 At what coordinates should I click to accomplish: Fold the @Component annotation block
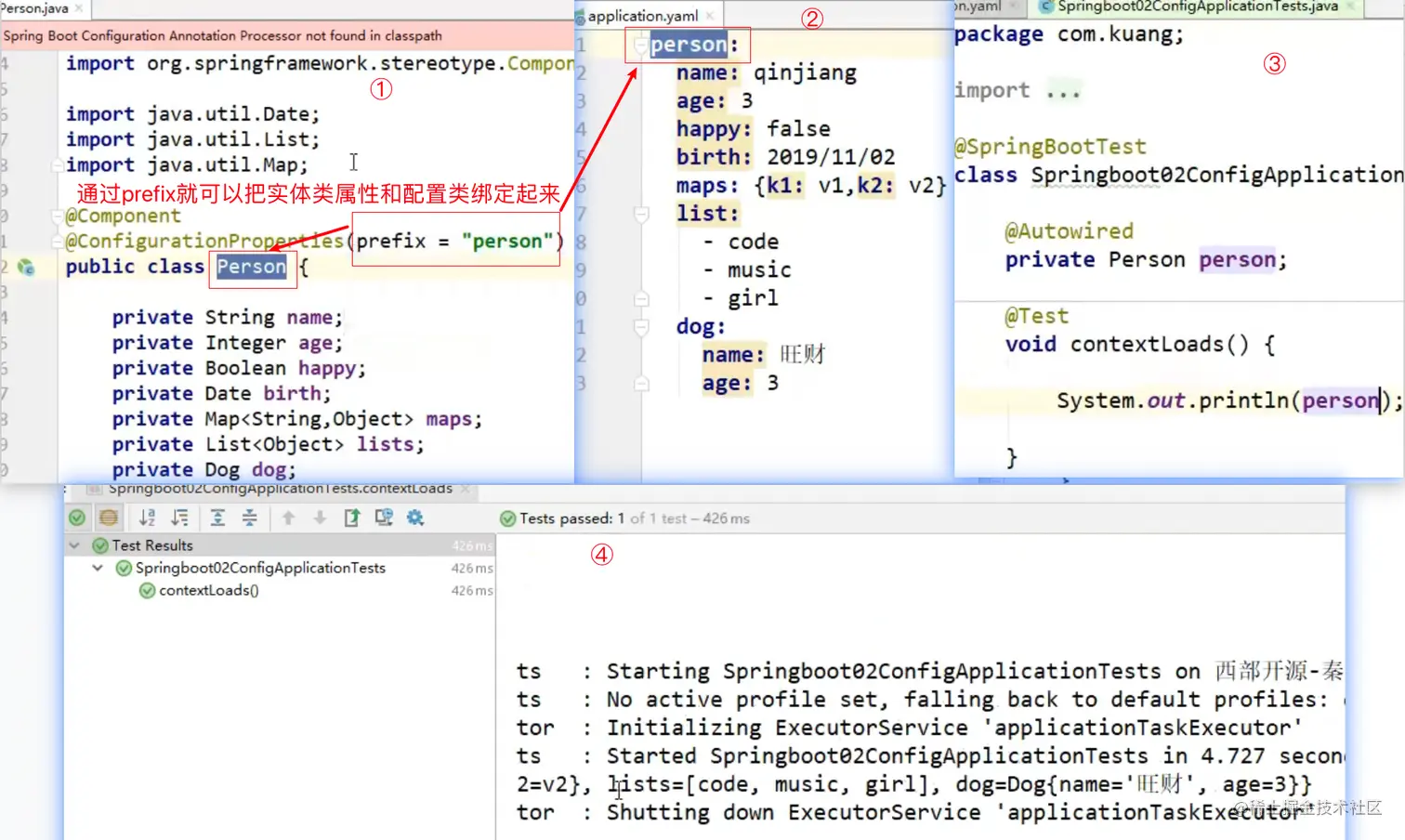57,217
